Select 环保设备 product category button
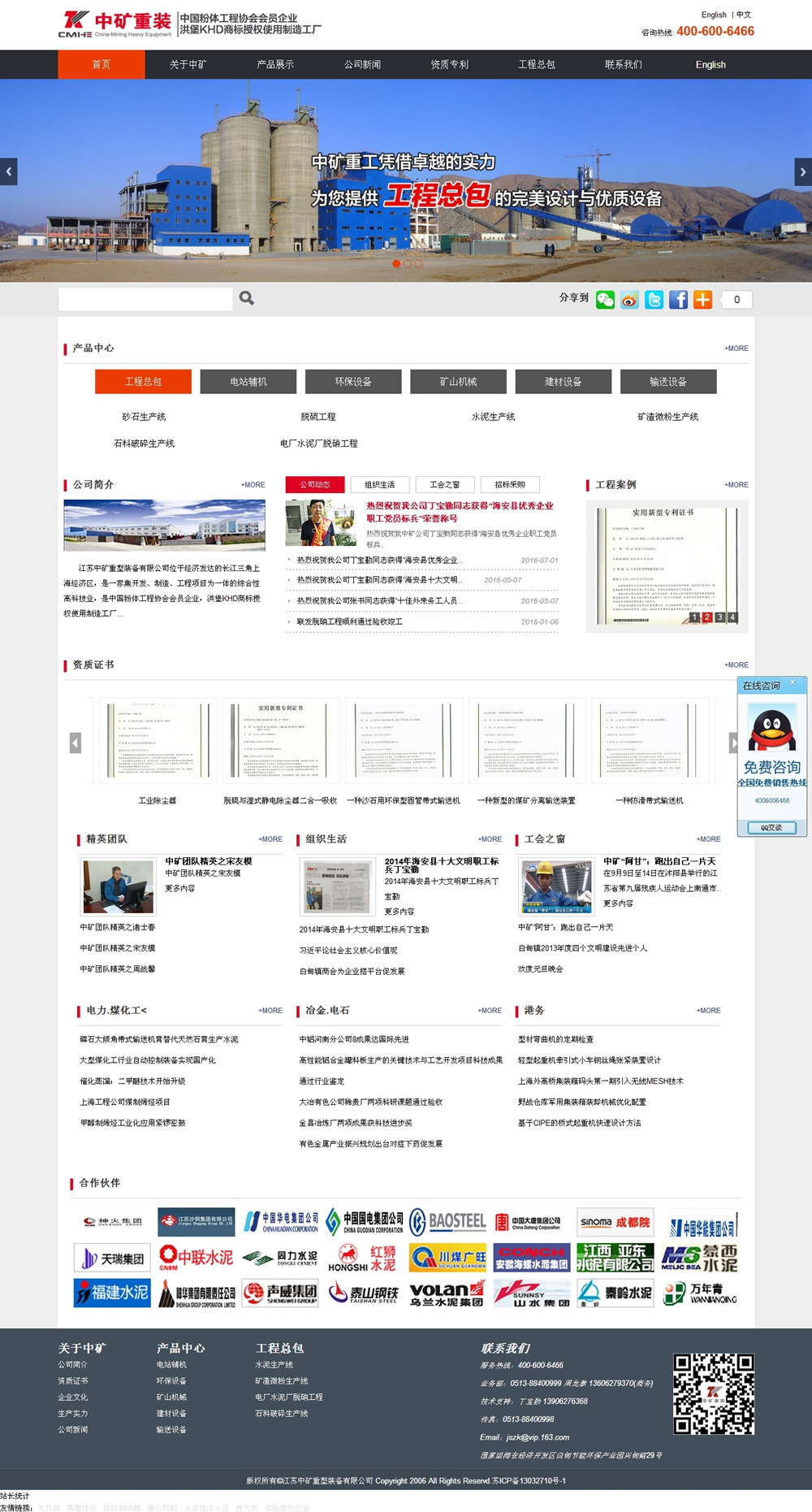 coord(353,382)
